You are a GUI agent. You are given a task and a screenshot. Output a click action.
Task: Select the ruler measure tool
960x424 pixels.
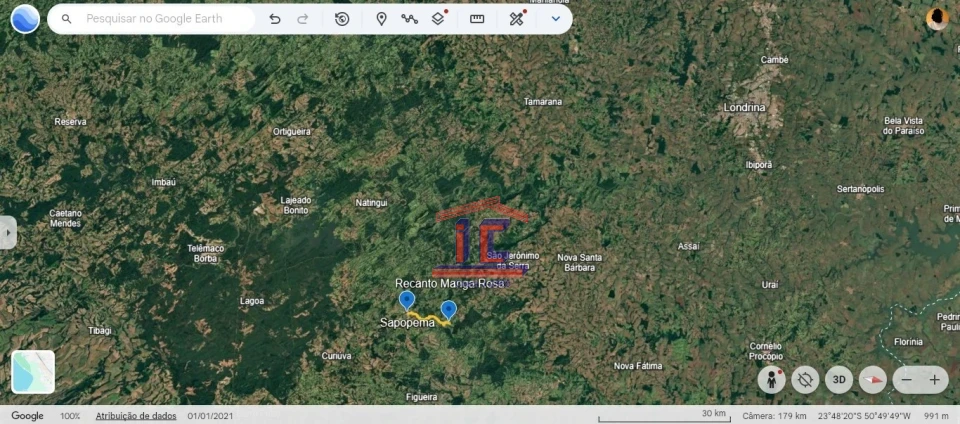tap(477, 19)
